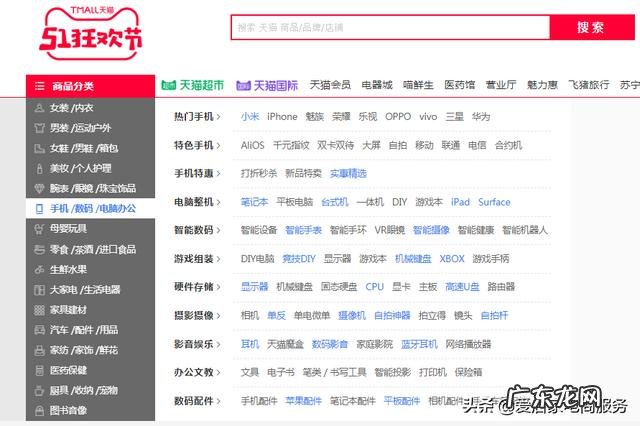
Task: Open the 蓝牙耳机 link
Action: pos(419,344)
